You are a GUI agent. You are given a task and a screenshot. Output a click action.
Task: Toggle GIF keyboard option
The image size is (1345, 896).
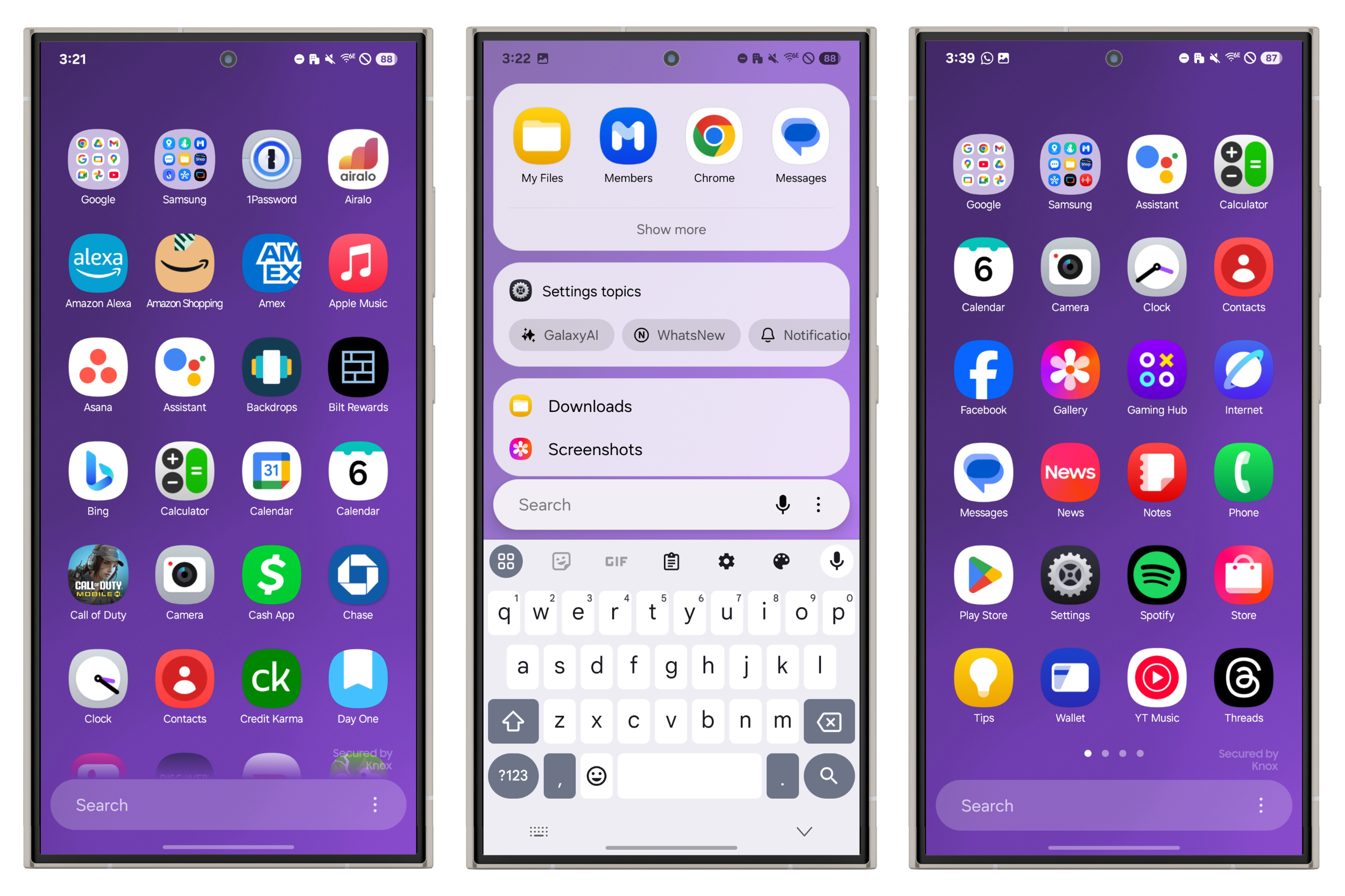(x=615, y=560)
